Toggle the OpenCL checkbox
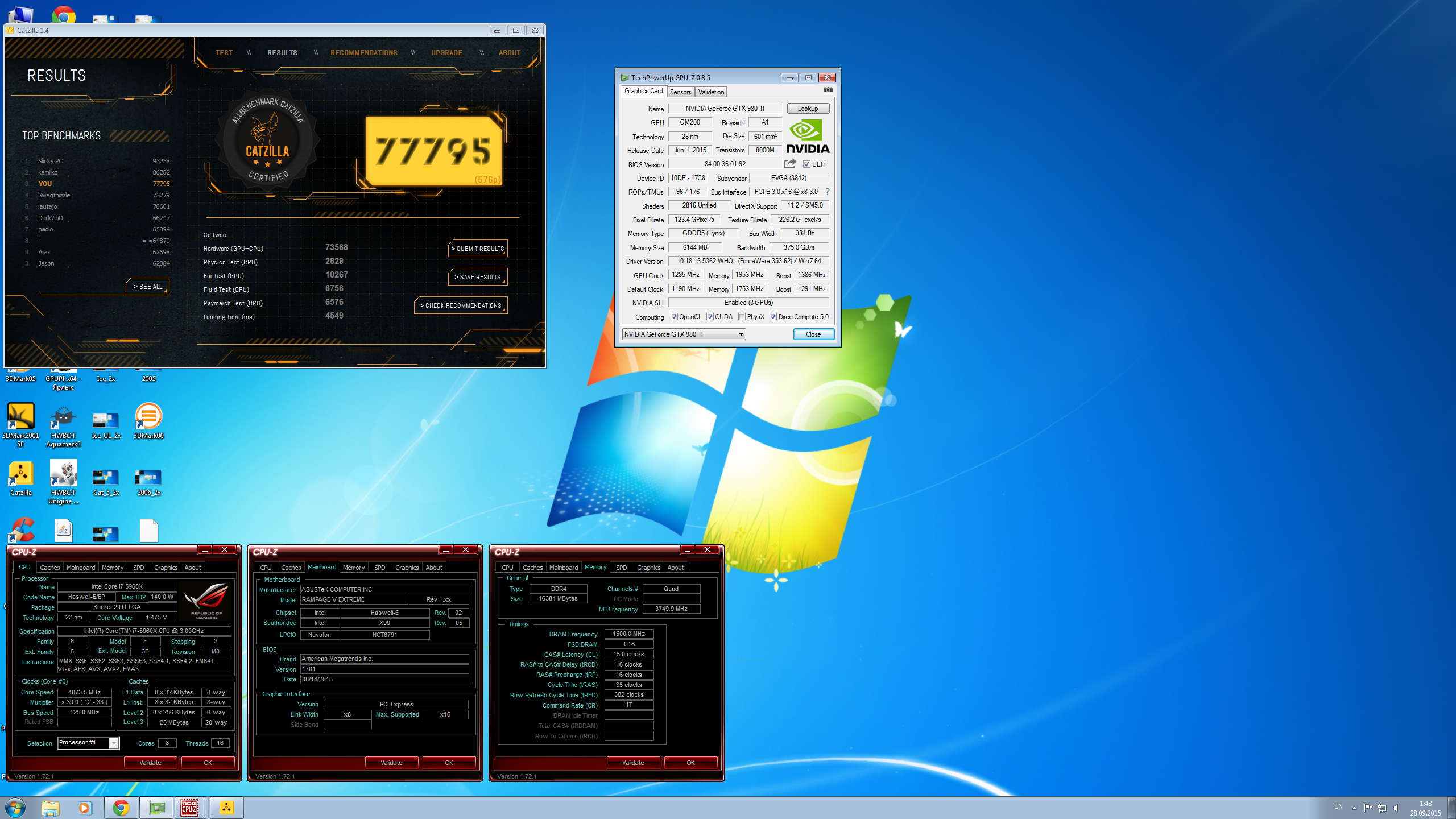 (674, 317)
